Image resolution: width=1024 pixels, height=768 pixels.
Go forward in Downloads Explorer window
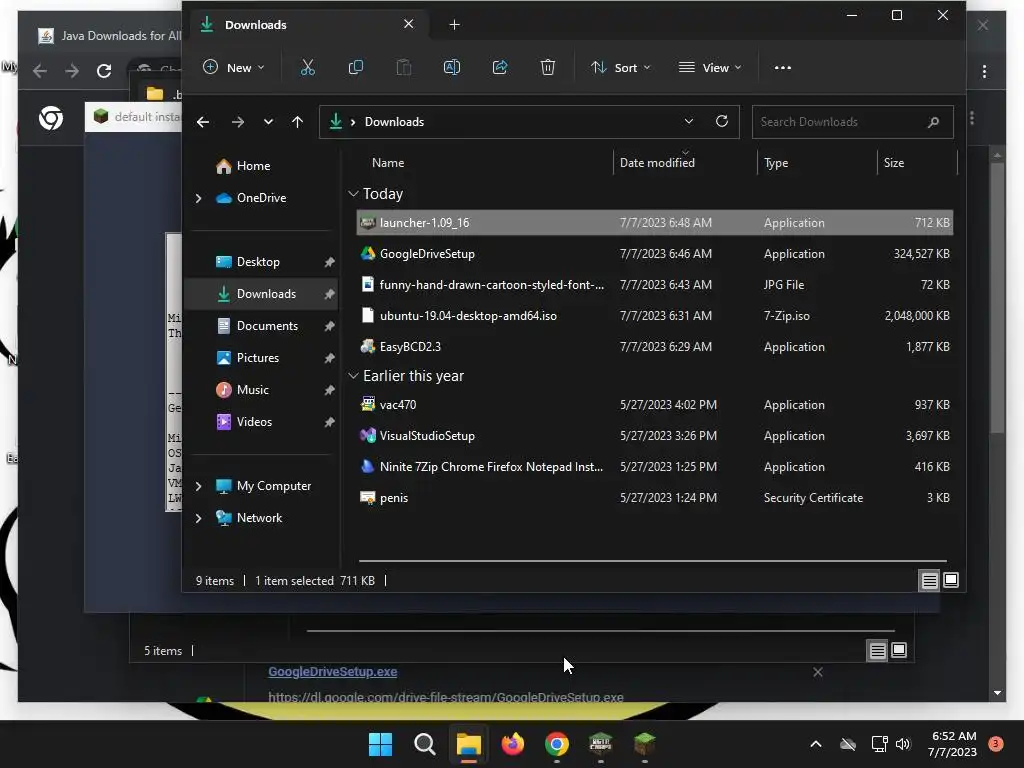click(238, 122)
